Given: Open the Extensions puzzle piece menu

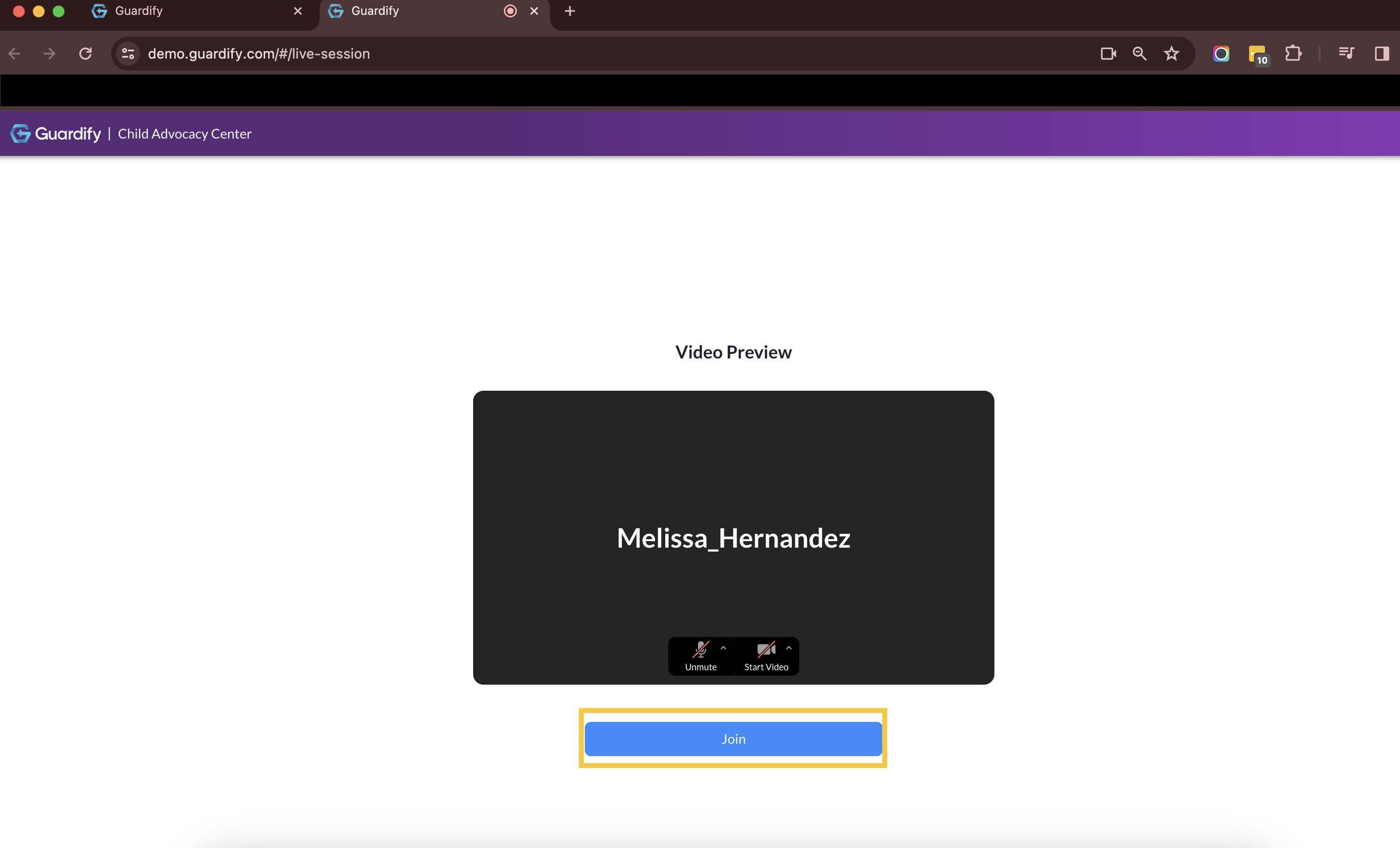Looking at the screenshot, I should pos(1293,54).
